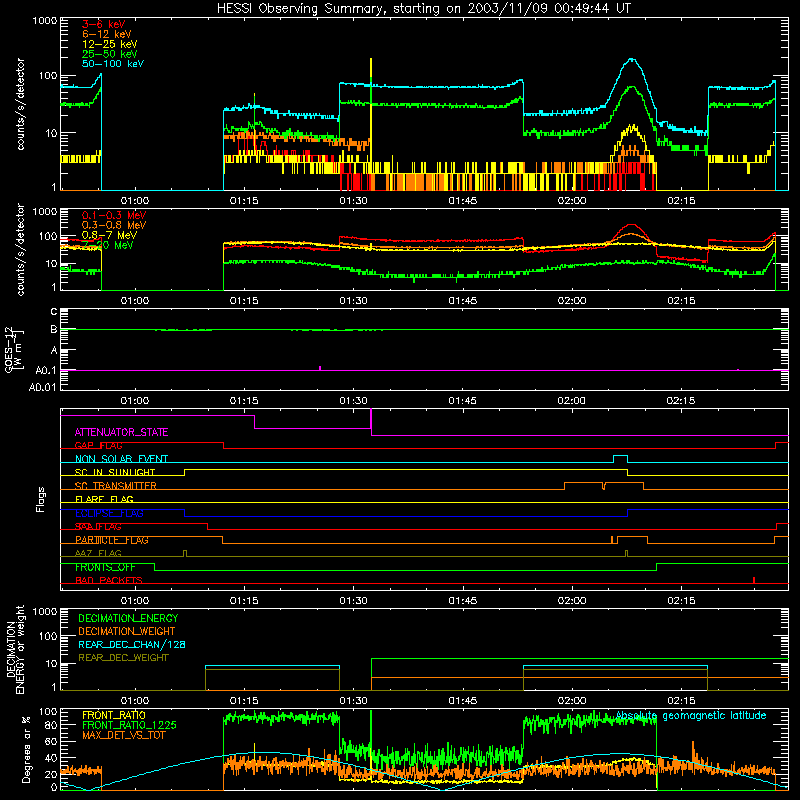Select the ATTENUATOR_STATE flag label
This screenshot has width=800, height=800.
pyautogui.click(x=121, y=432)
